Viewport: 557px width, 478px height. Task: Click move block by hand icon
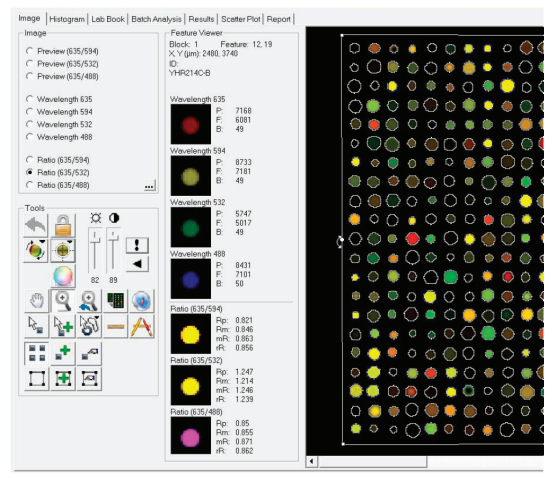coord(89,379)
